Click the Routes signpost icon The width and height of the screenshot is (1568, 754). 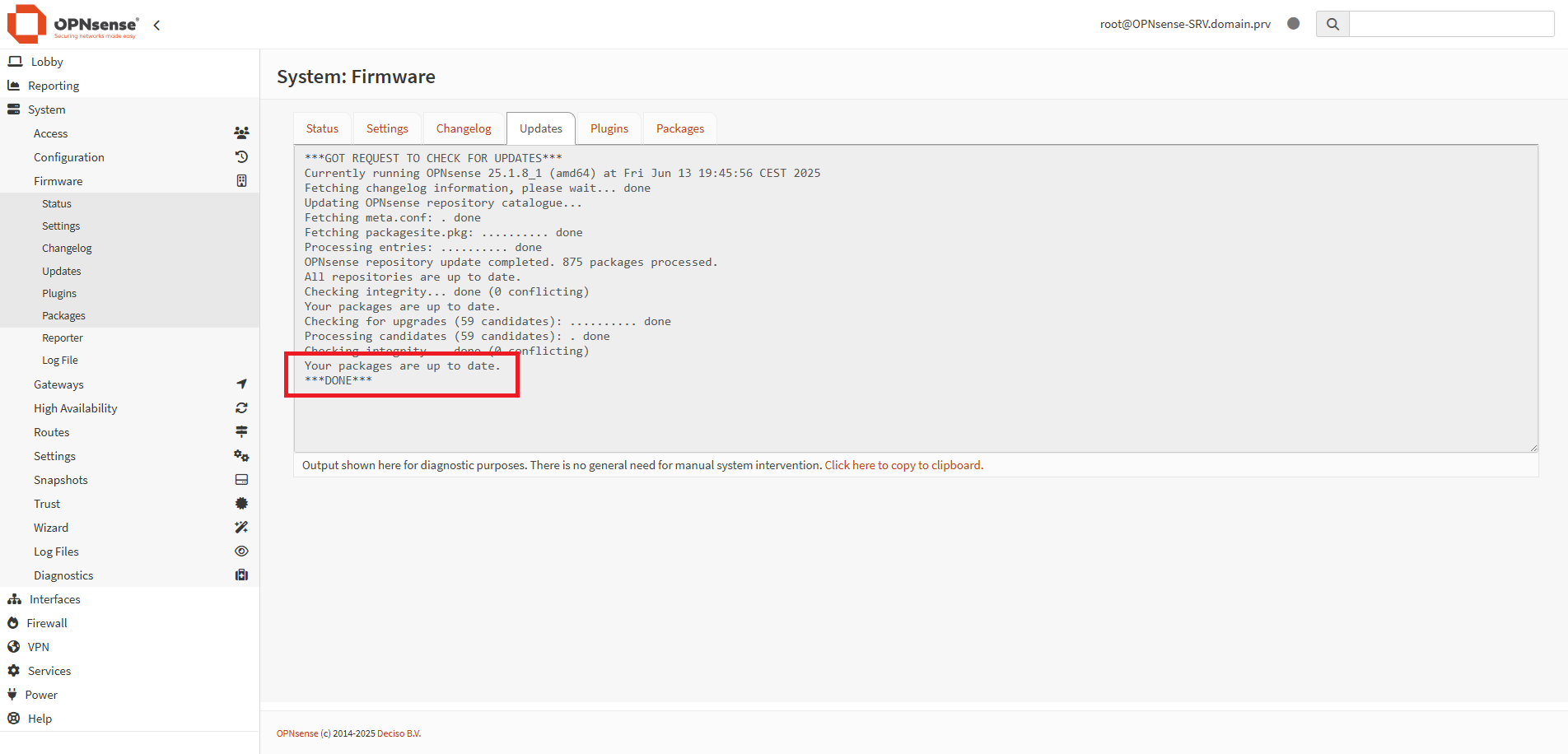coord(241,432)
